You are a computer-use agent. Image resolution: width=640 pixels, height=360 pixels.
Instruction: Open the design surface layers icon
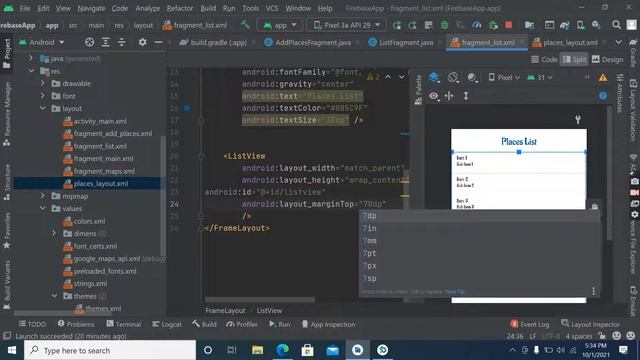(434, 77)
